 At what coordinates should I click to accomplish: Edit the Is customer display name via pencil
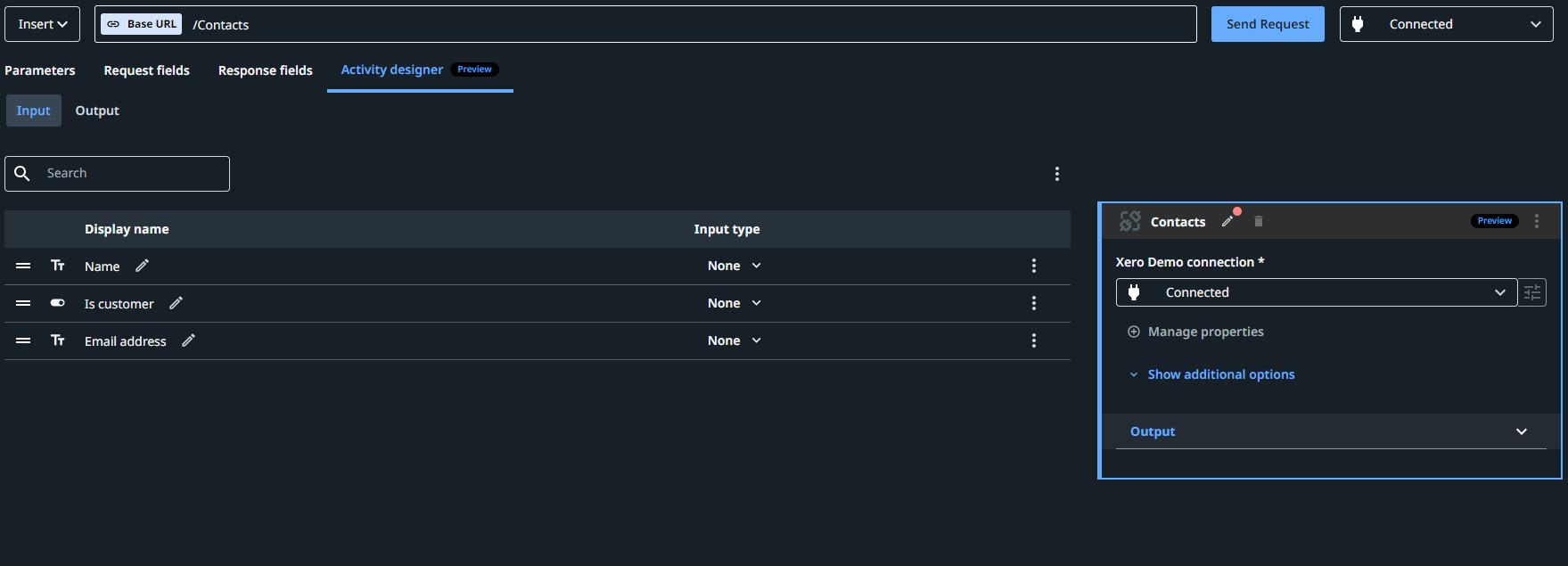[x=176, y=303]
